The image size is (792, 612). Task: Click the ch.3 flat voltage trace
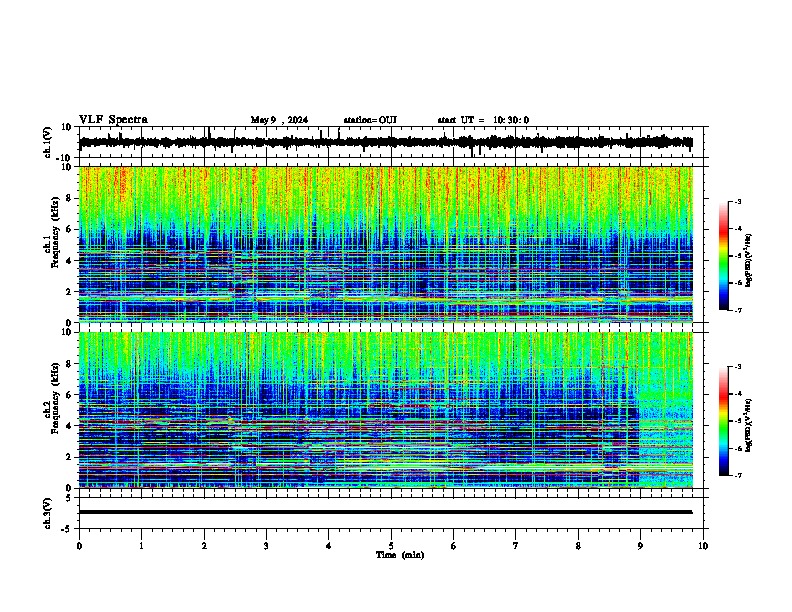pos(386,512)
